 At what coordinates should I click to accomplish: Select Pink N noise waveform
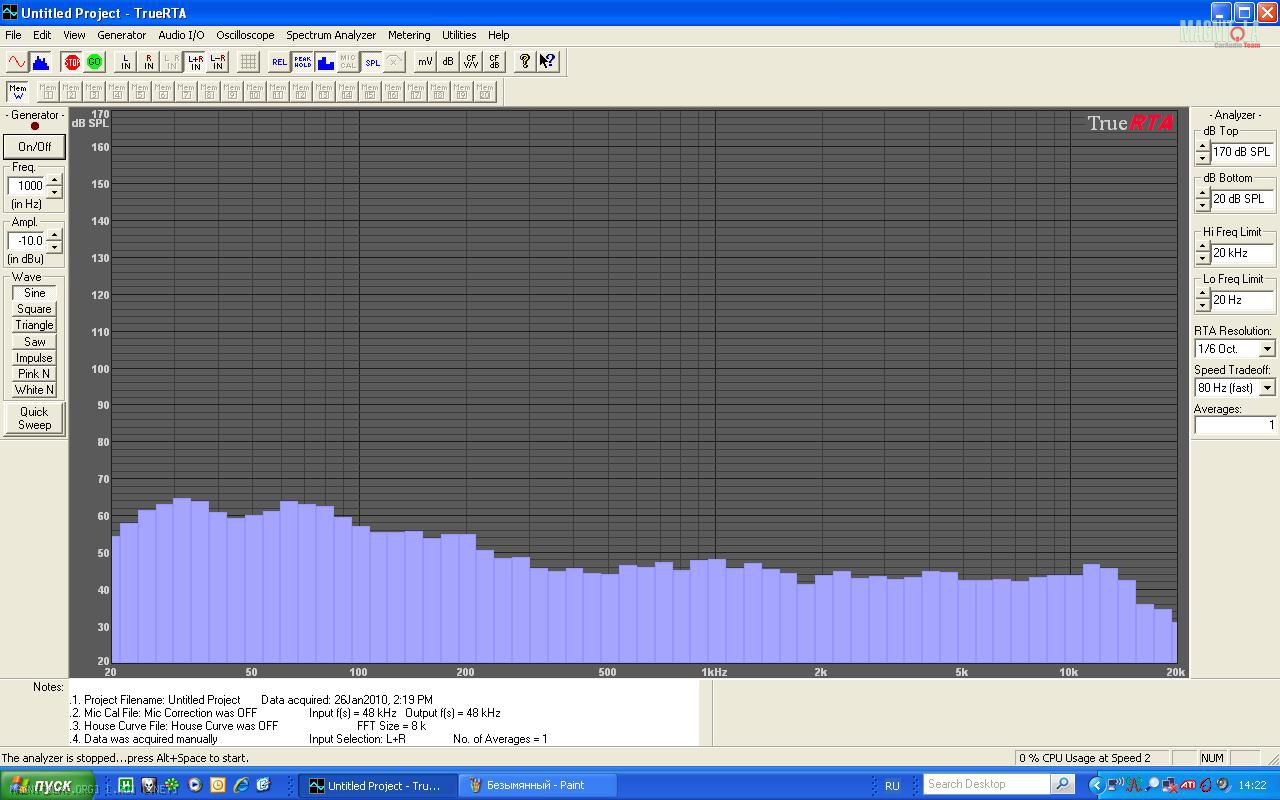[34, 374]
